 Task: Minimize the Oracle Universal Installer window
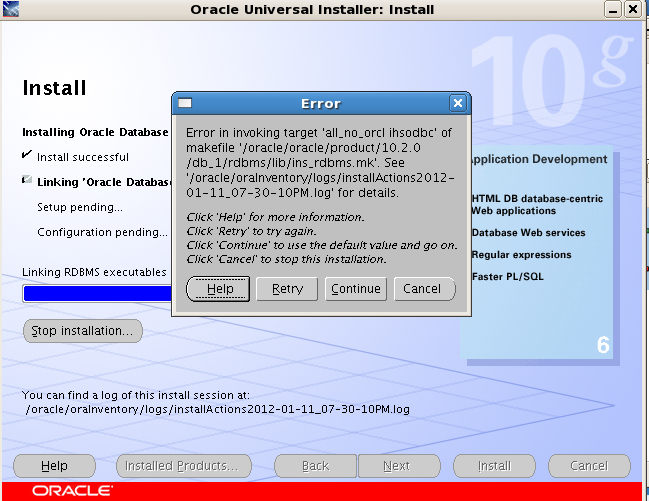pos(613,9)
